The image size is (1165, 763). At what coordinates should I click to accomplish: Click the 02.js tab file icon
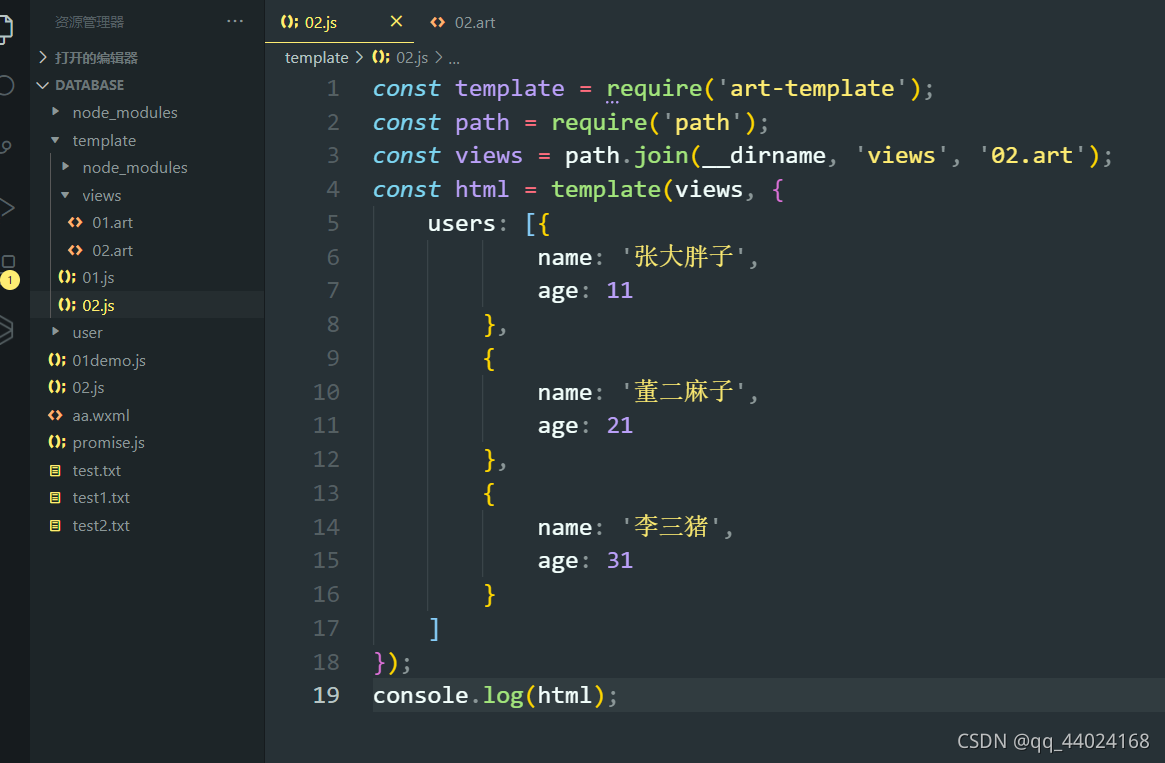point(289,22)
